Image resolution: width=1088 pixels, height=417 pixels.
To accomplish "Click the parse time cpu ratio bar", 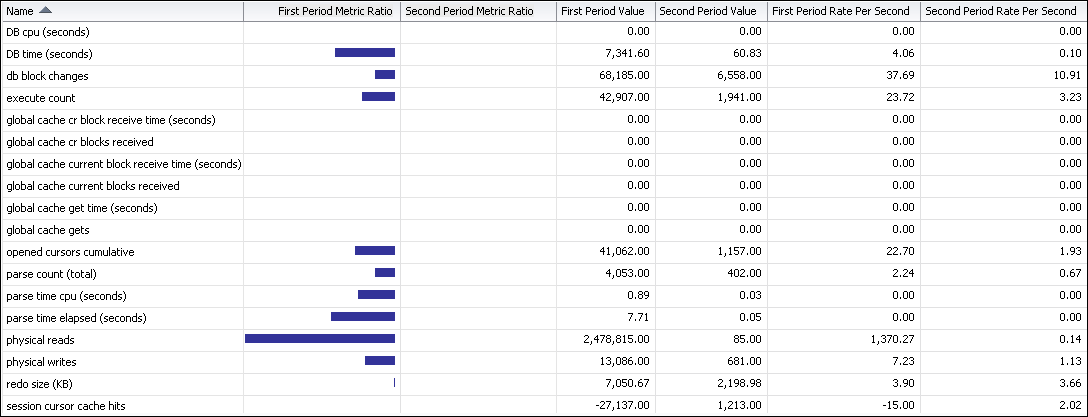I will pos(377,295).
